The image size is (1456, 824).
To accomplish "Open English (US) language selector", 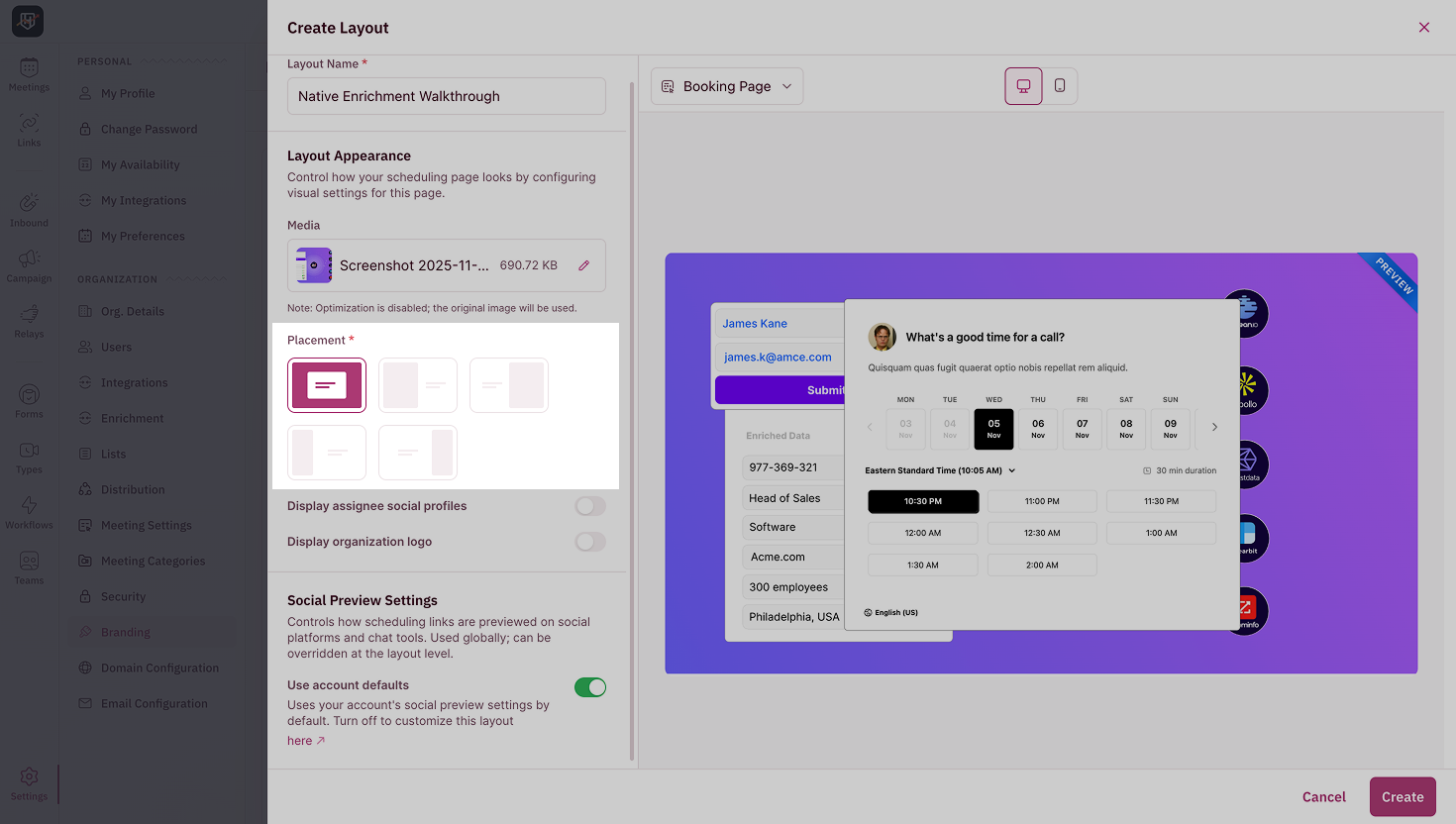I will (891, 612).
